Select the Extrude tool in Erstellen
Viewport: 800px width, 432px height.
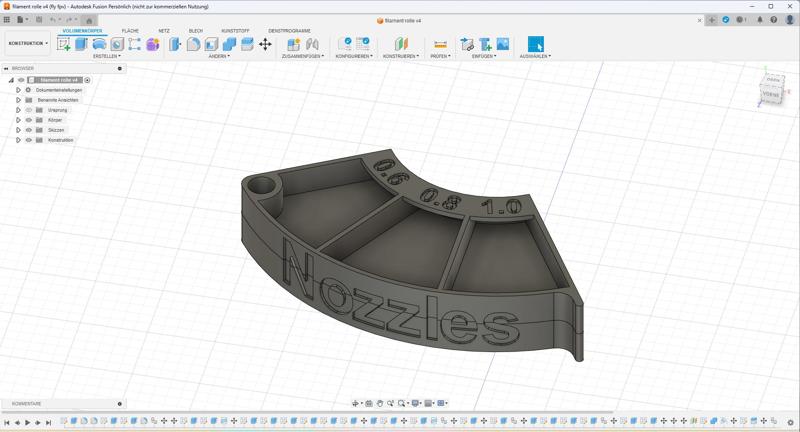(x=81, y=44)
